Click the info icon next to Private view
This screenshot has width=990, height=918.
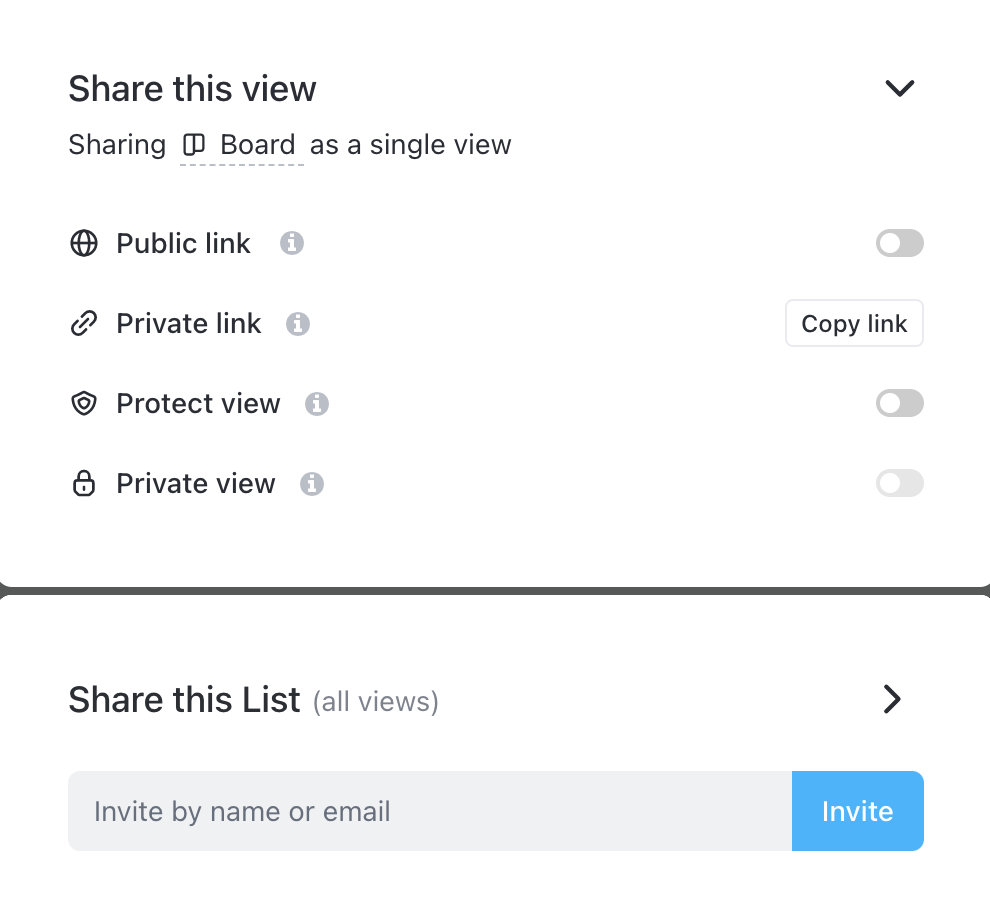[x=312, y=484]
